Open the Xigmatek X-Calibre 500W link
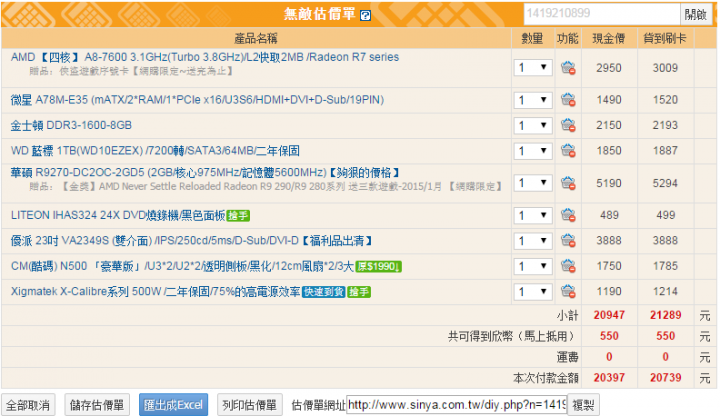This screenshot has width=720, height=416. (156, 292)
